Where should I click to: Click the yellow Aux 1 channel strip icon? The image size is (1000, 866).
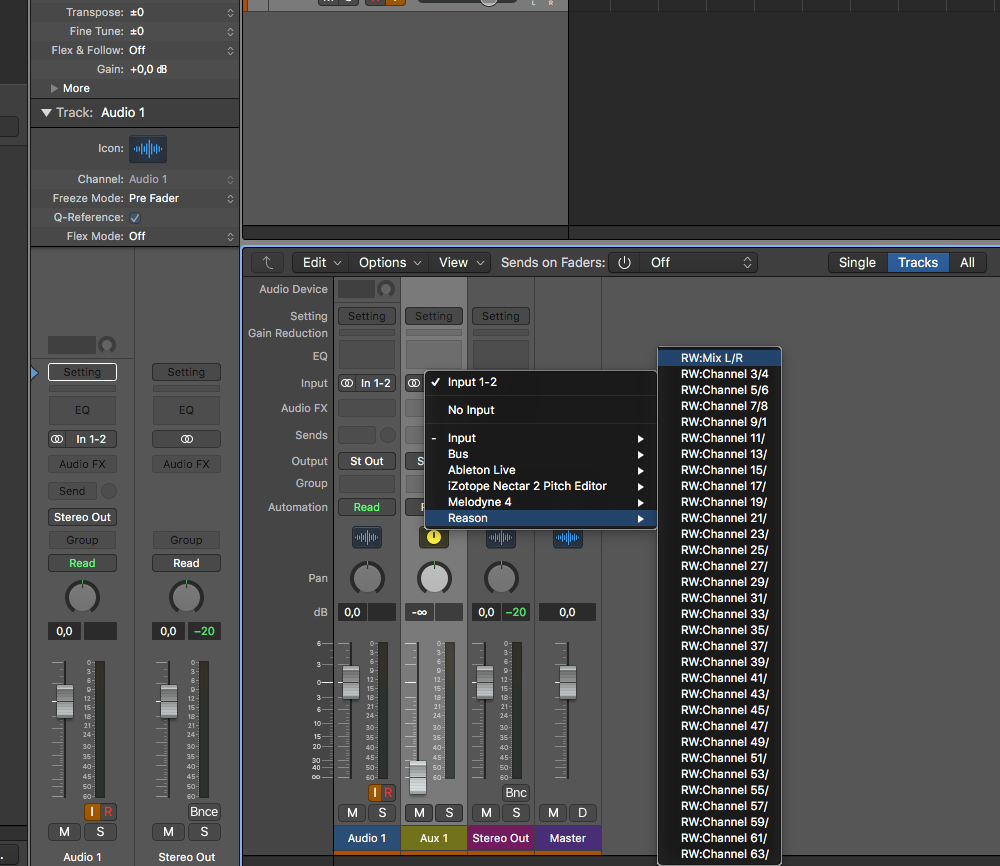[433, 538]
